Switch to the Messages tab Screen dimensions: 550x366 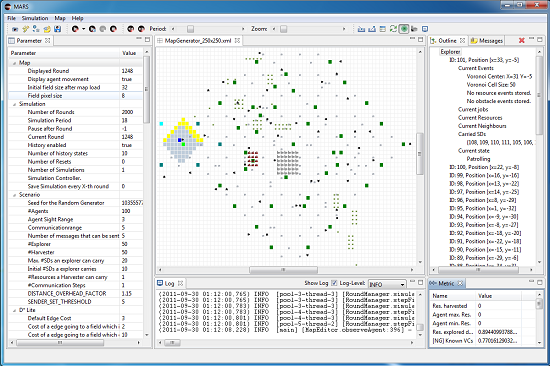(487, 41)
